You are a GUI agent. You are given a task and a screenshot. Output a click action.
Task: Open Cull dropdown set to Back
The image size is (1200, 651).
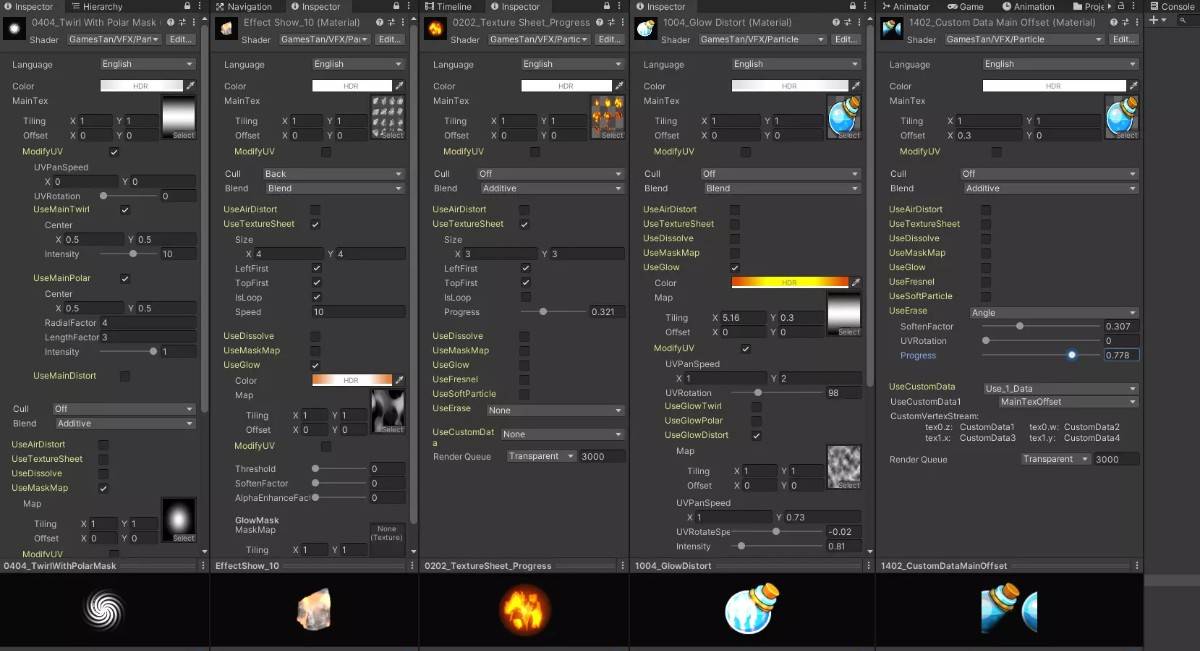click(333, 174)
